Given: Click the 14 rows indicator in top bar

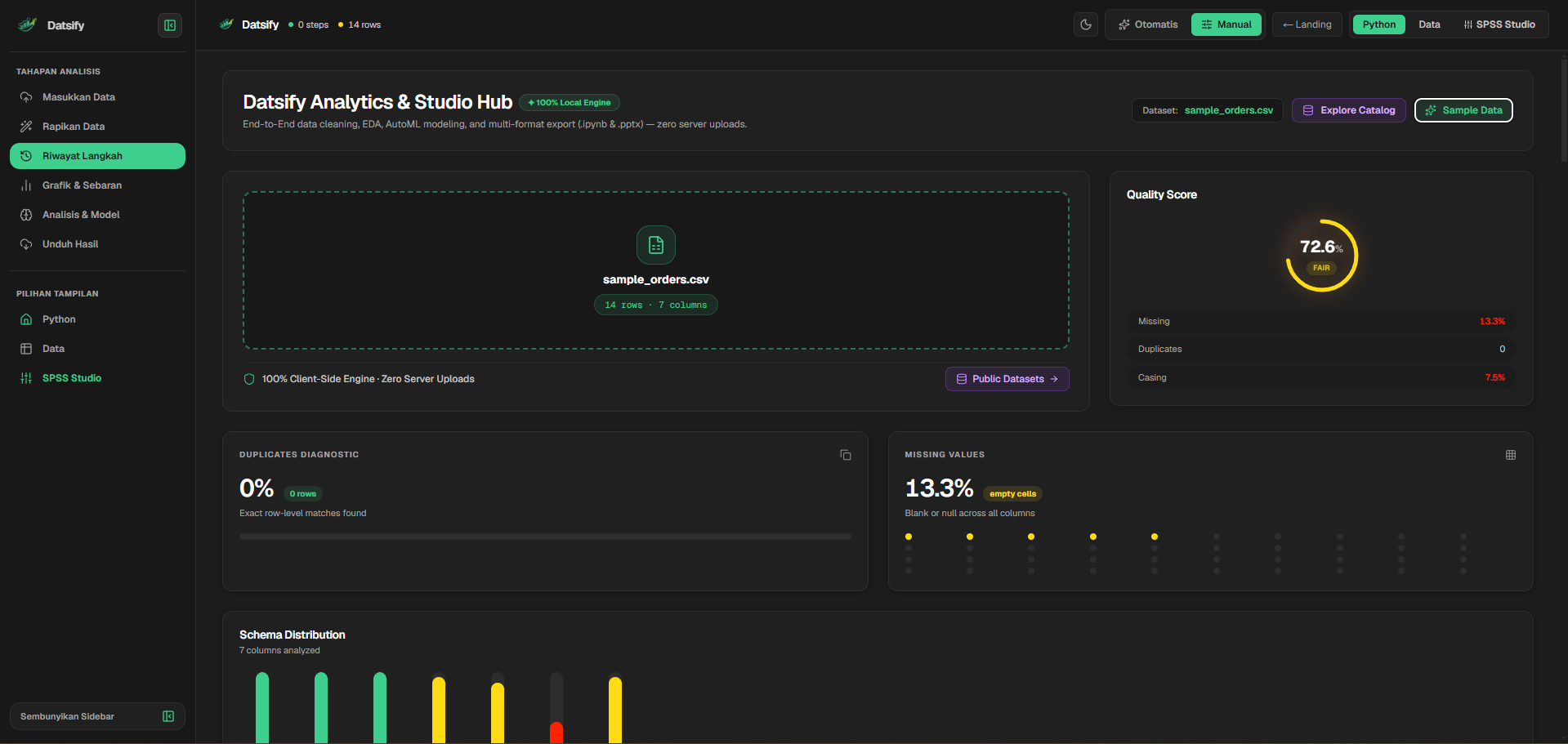Looking at the screenshot, I should (360, 25).
